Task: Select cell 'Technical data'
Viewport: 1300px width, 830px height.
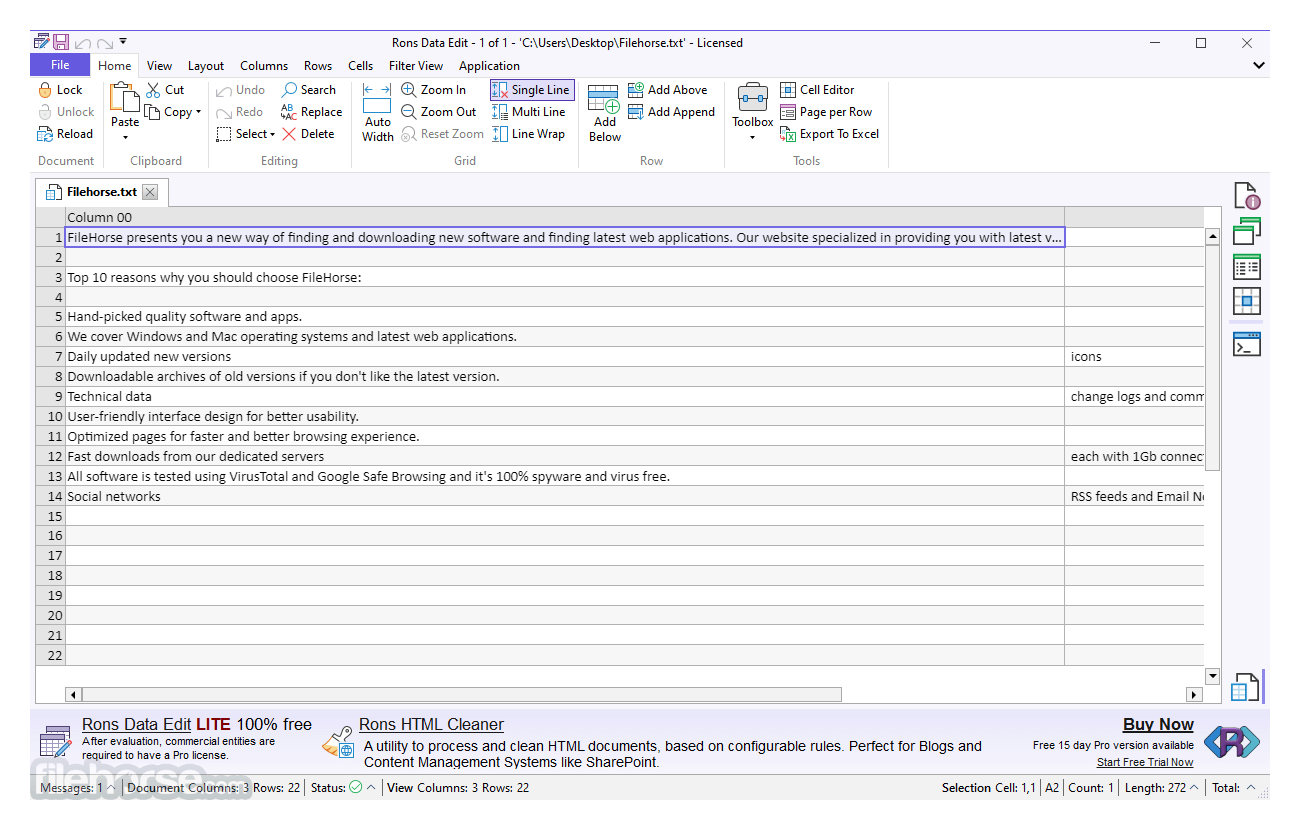Action: (565, 397)
